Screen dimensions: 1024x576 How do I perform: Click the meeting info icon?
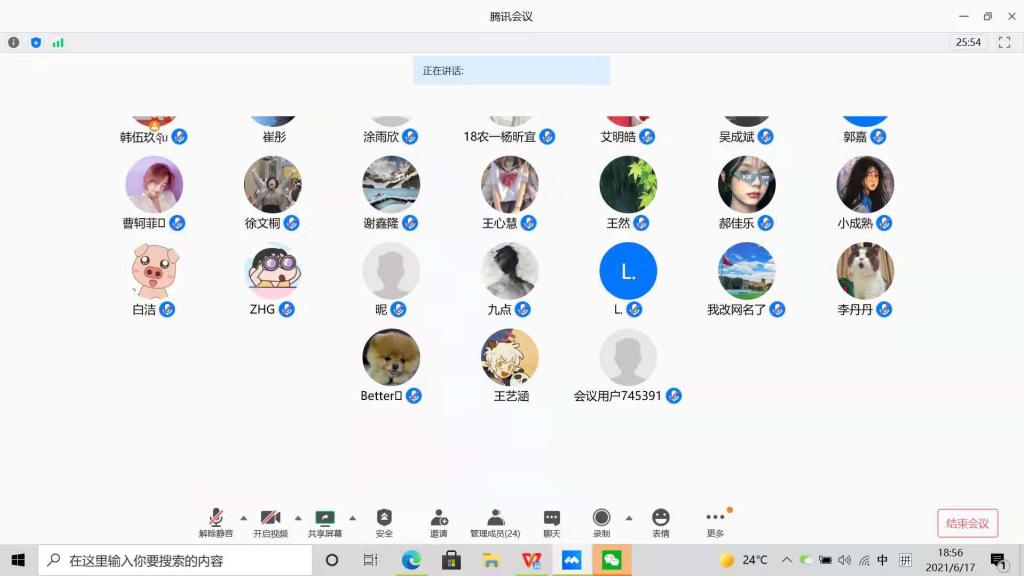click(14, 43)
